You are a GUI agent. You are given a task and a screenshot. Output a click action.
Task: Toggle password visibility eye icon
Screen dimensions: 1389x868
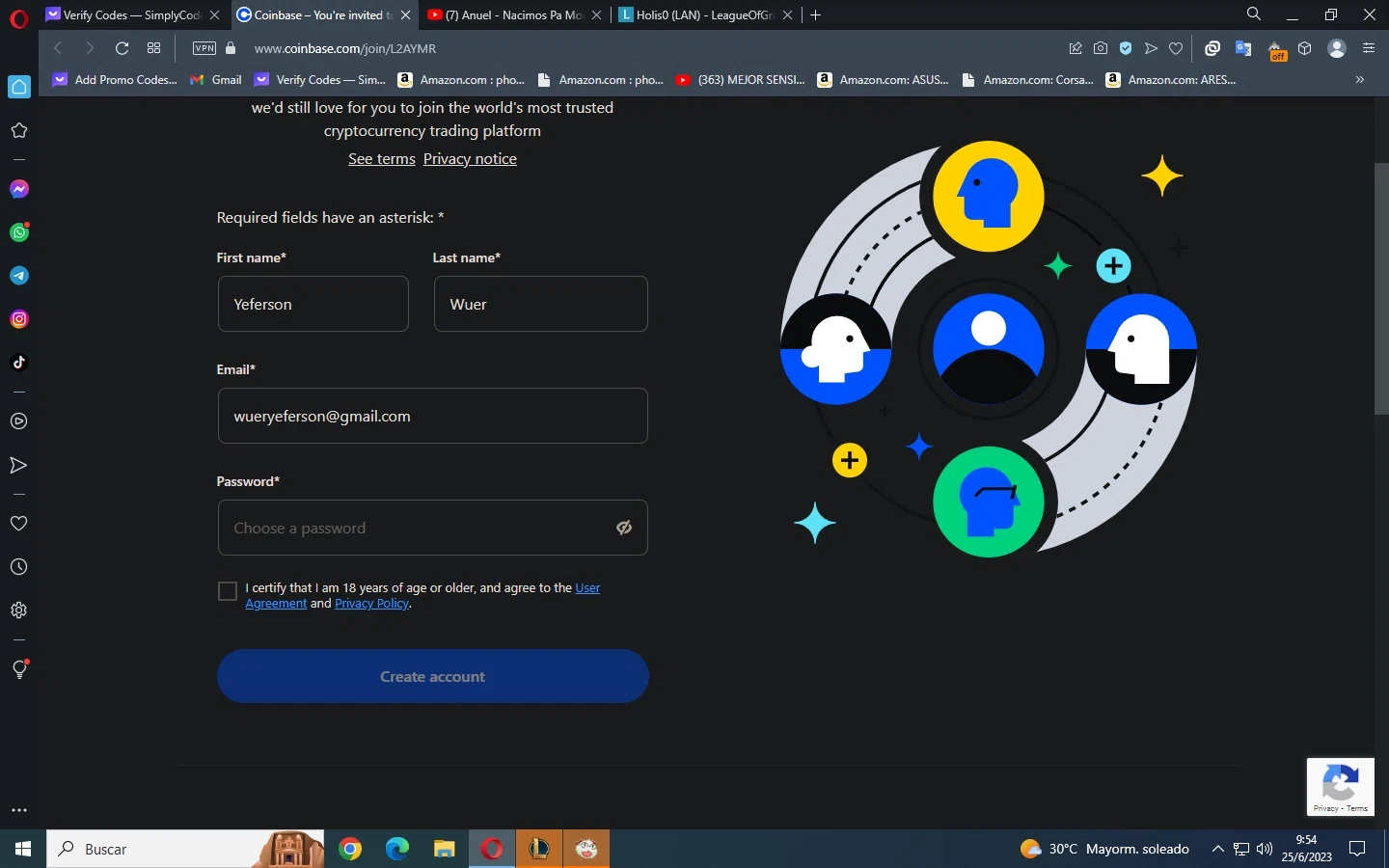tap(624, 528)
